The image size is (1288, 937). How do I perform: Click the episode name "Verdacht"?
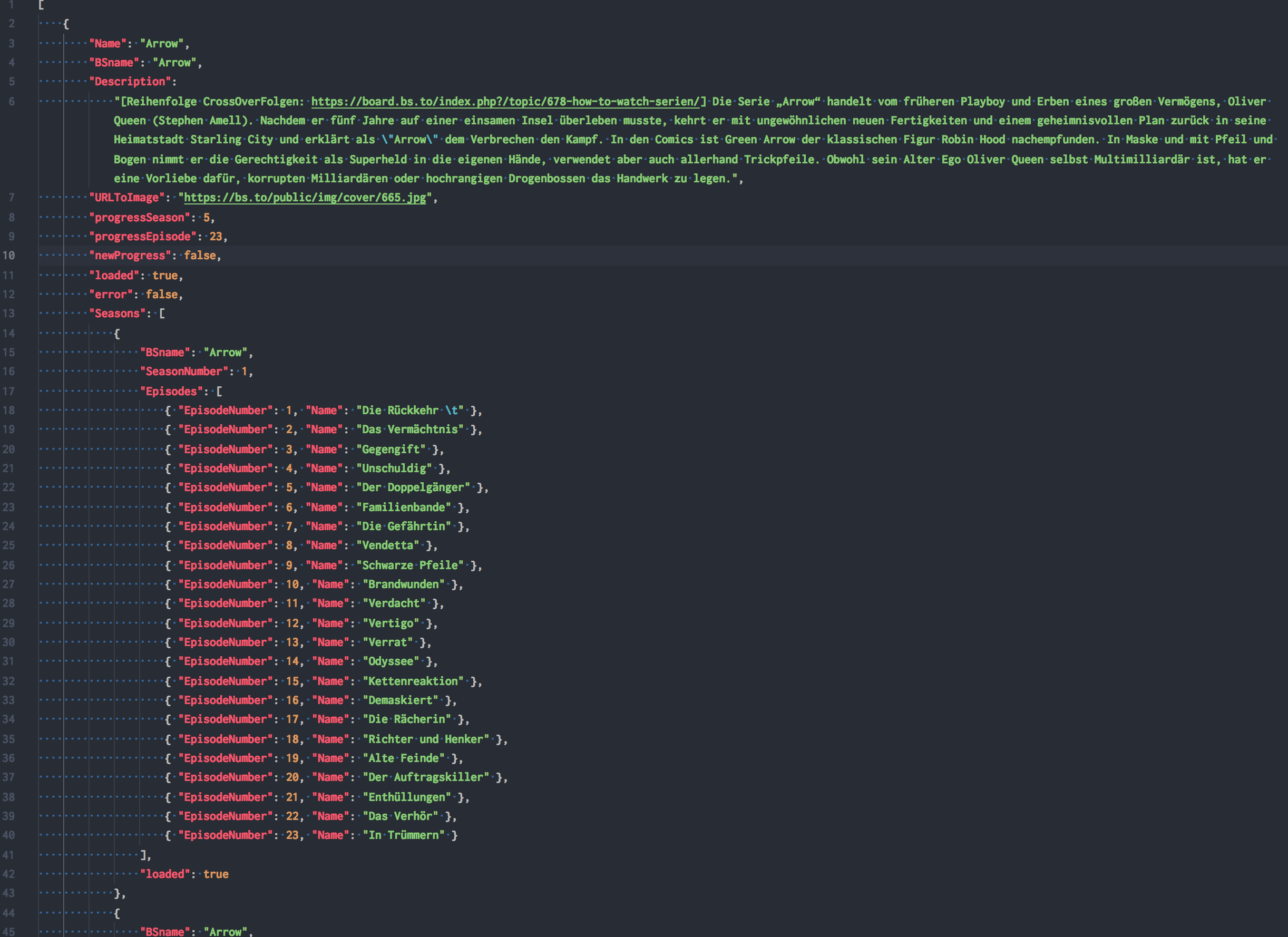tap(394, 603)
